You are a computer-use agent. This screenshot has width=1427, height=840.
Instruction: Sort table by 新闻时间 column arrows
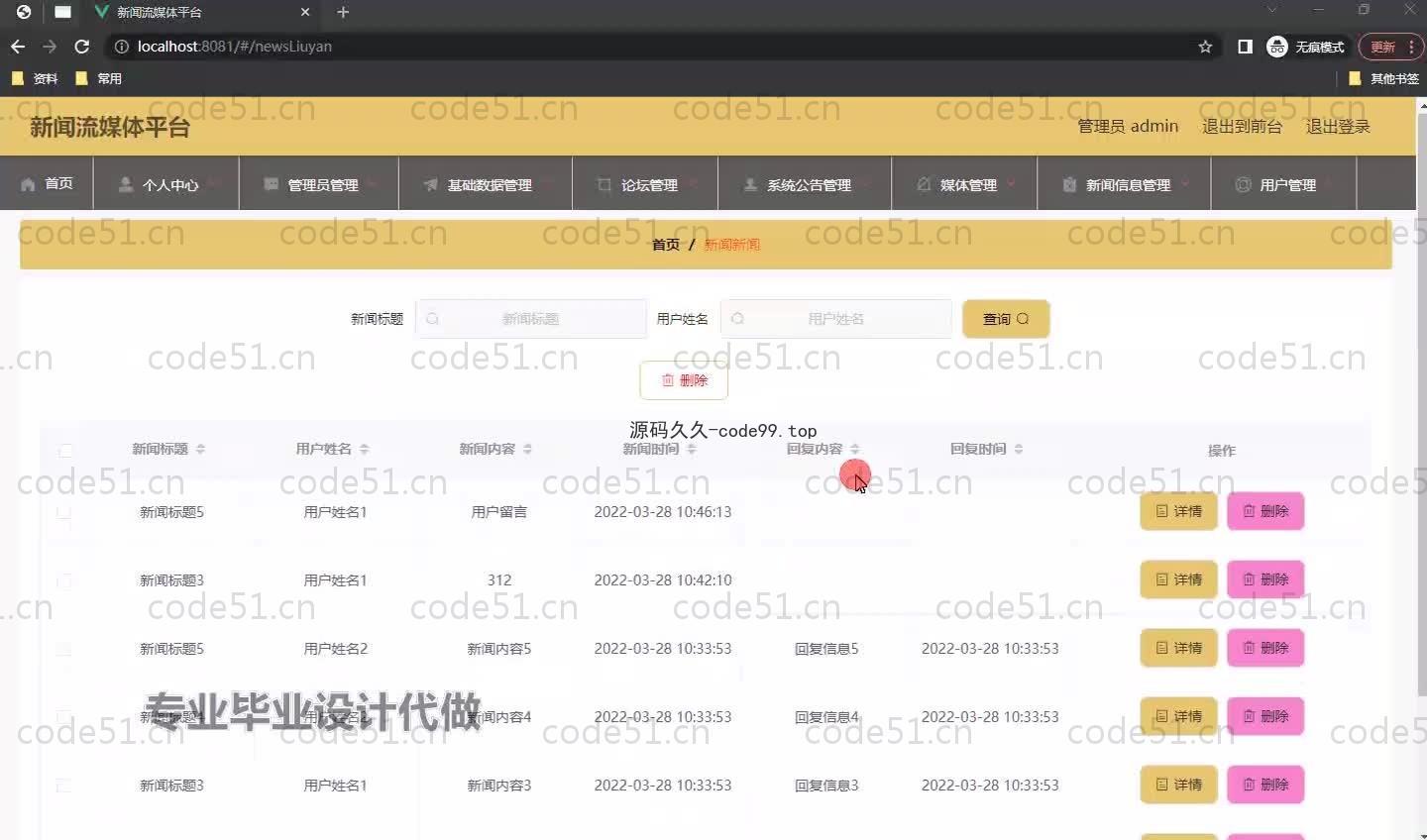[x=692, y=449]
